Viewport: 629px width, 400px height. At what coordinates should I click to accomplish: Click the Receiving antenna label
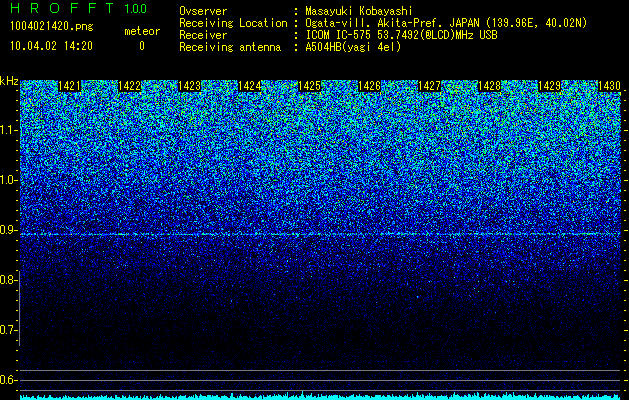[230, 47]
